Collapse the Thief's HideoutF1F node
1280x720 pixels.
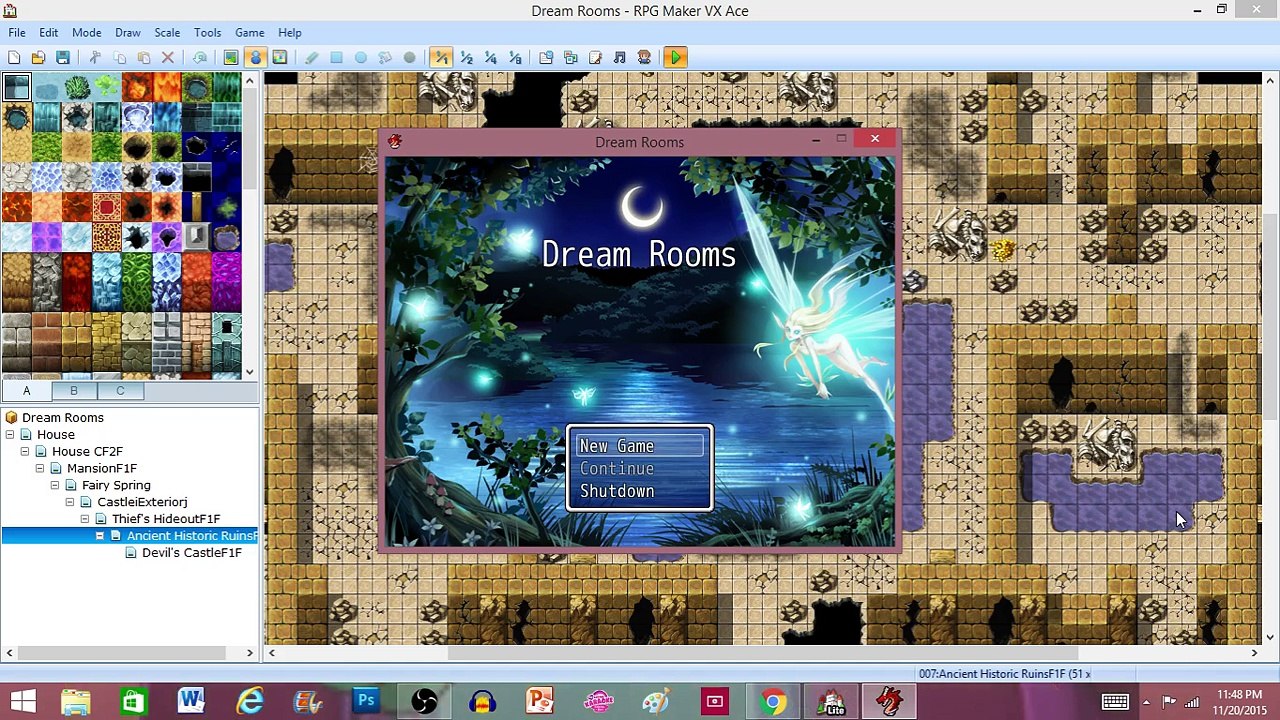point(85,519)
